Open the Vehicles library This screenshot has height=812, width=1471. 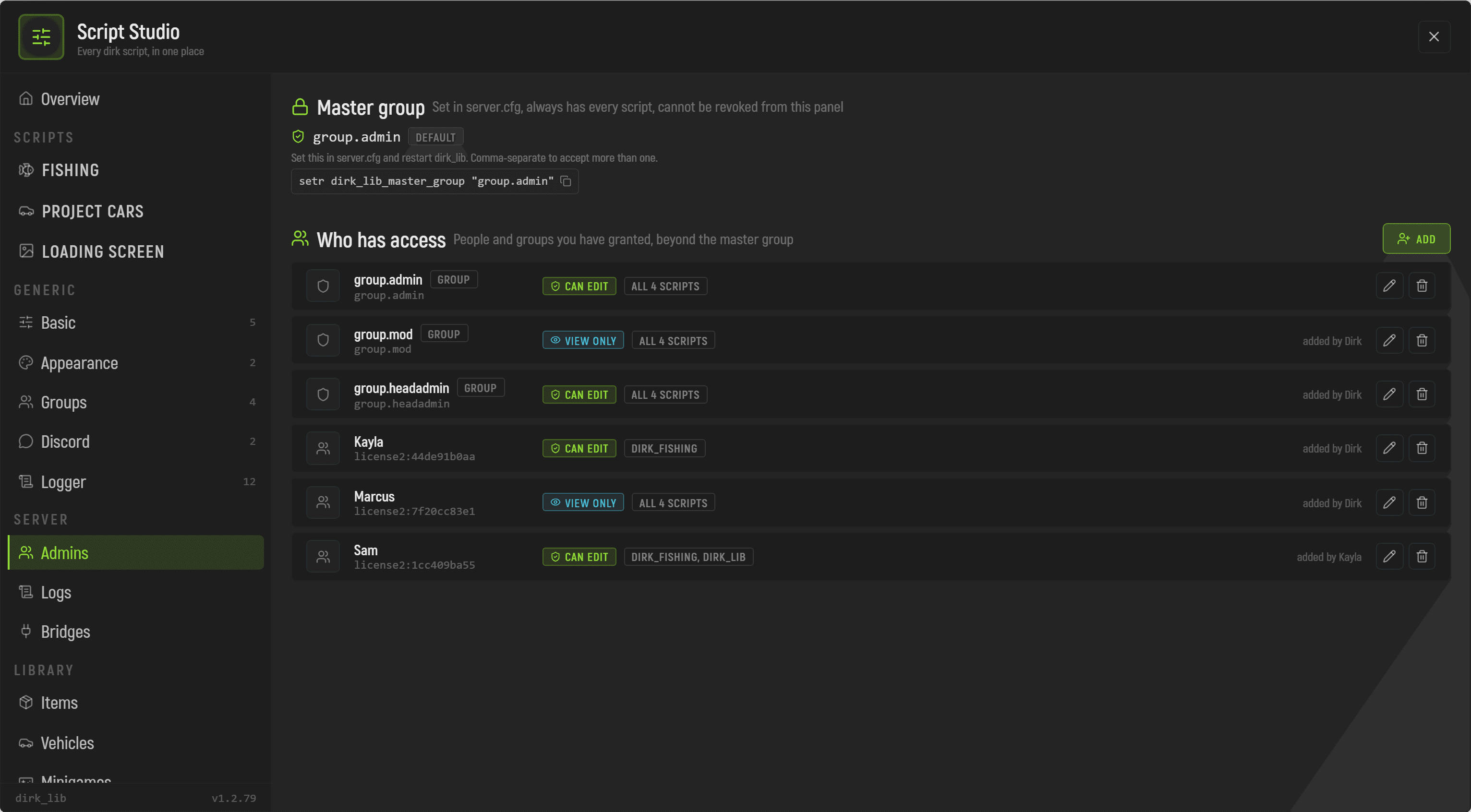coord(135,743)
